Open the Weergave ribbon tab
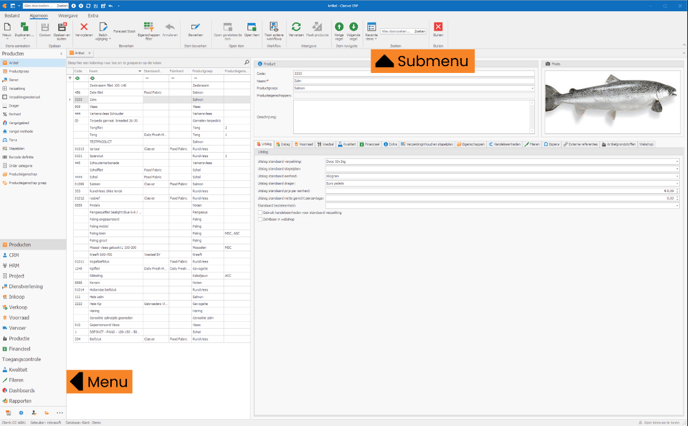Viewport: 688px width, 426px height. pos(67,16)
